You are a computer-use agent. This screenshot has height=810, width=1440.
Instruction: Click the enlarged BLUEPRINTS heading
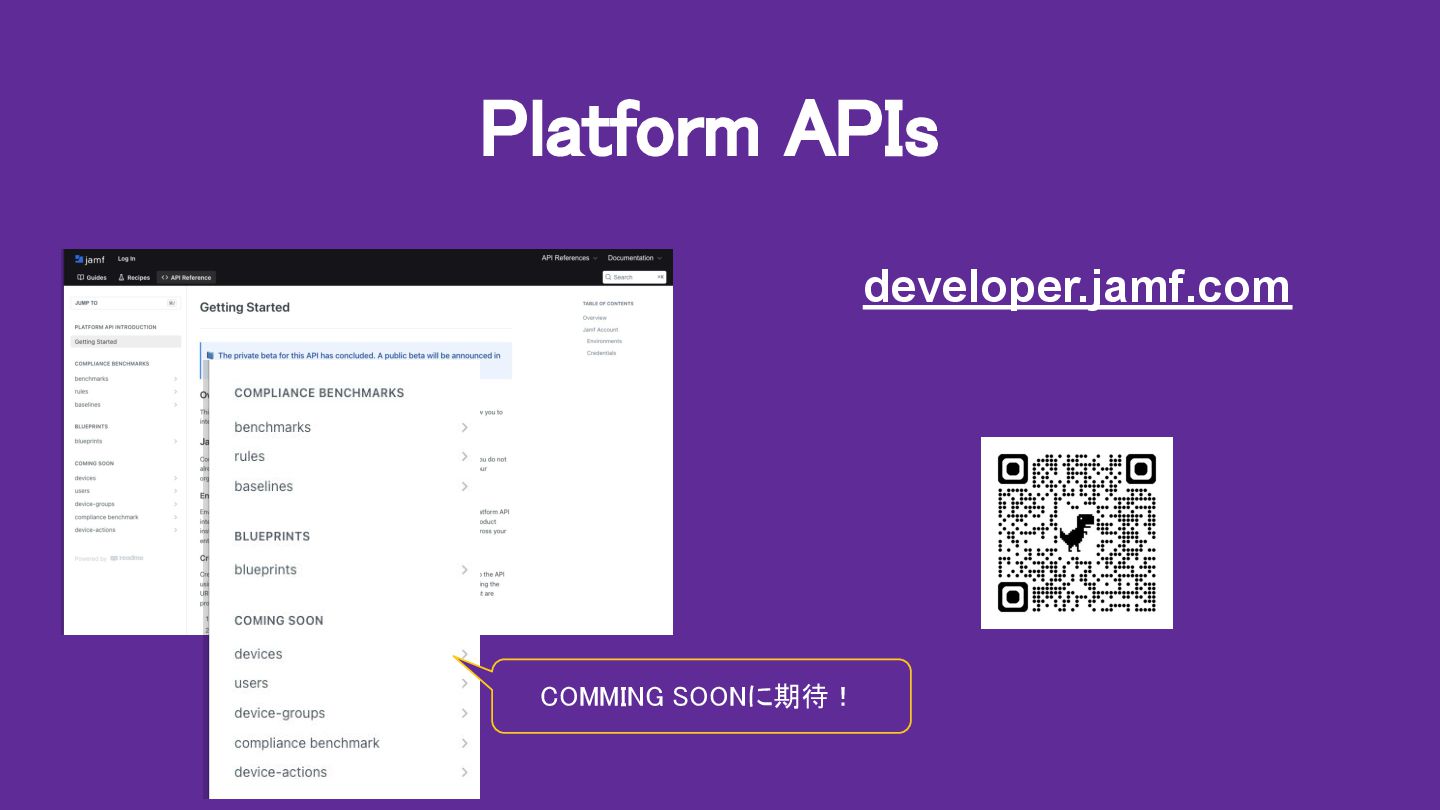coord(272,536)
